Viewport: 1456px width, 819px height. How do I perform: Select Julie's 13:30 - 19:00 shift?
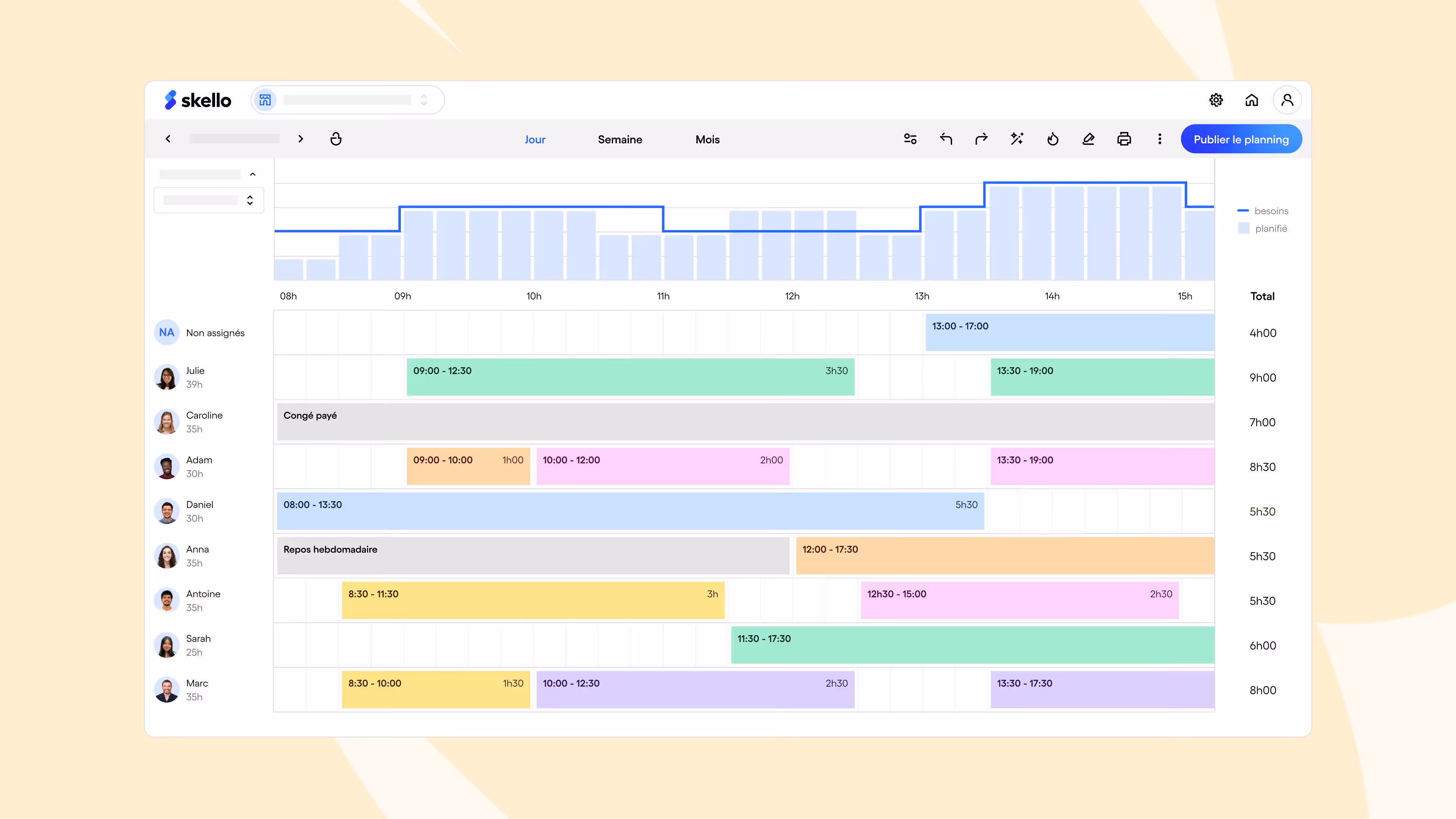tap(1102, 377)
